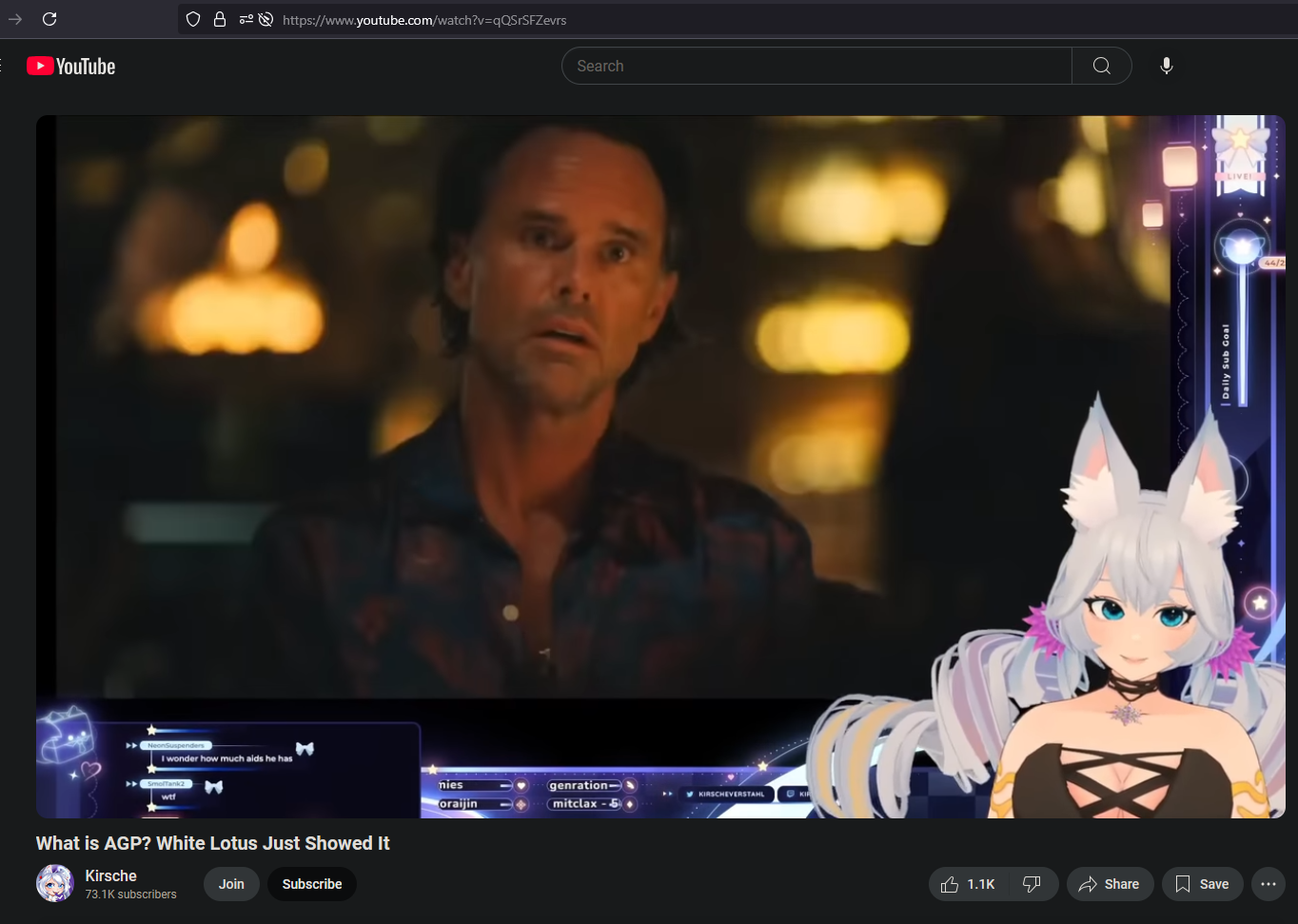1298x924 pixels.
Task: Open the Kirsche channel name link
Action: click(x=111, y=875)
